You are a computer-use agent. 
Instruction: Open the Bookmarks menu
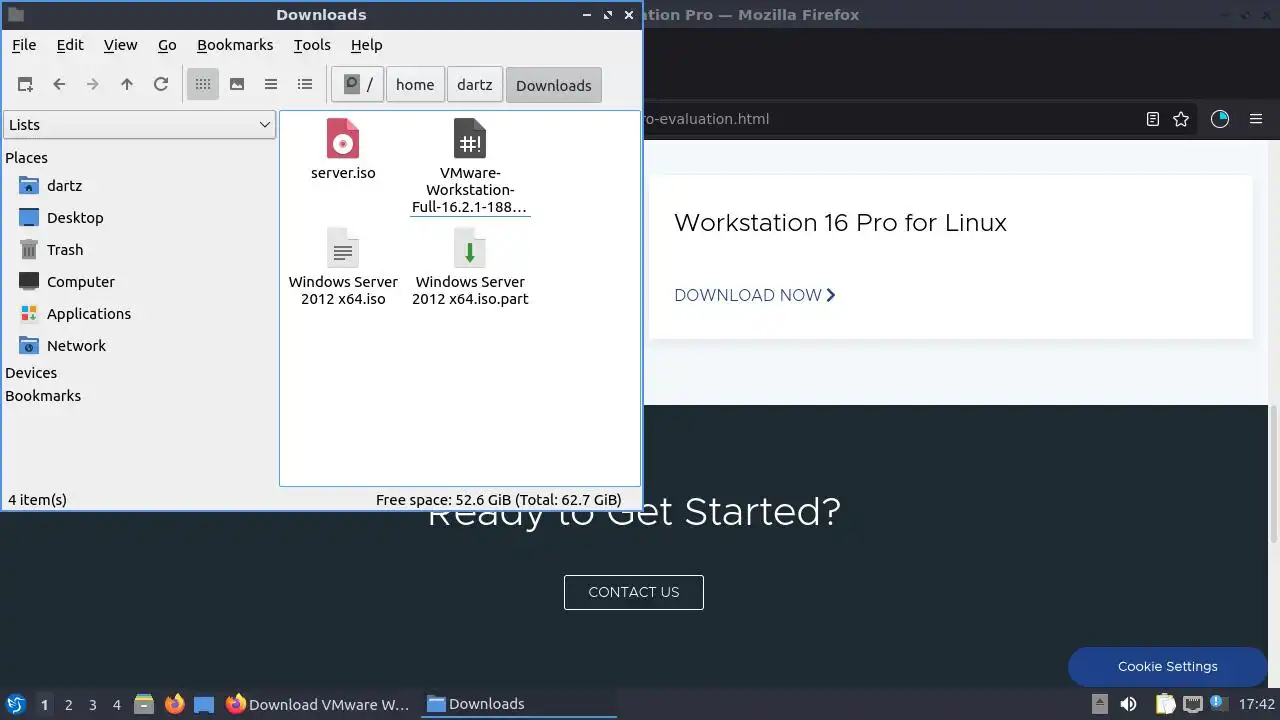(235, 45)
